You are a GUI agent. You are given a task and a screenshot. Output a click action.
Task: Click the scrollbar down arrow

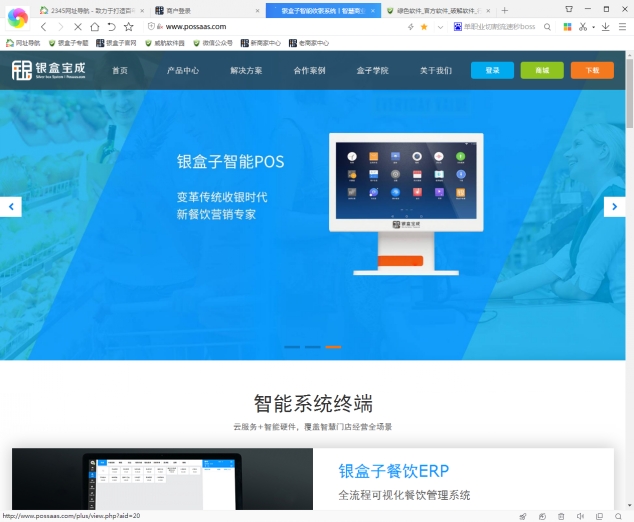click(630, 505)
